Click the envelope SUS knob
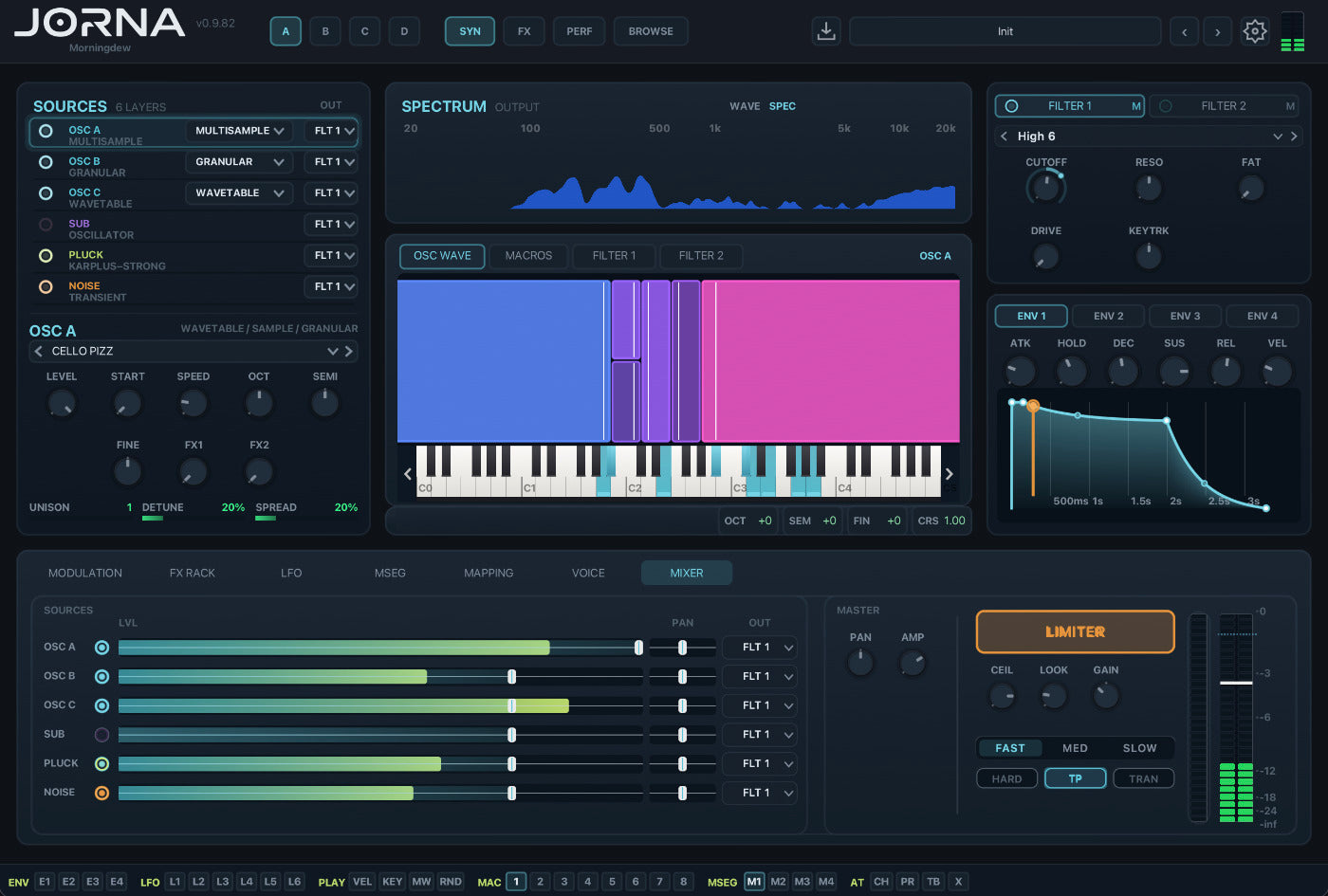 click(x=1174, y=371)
